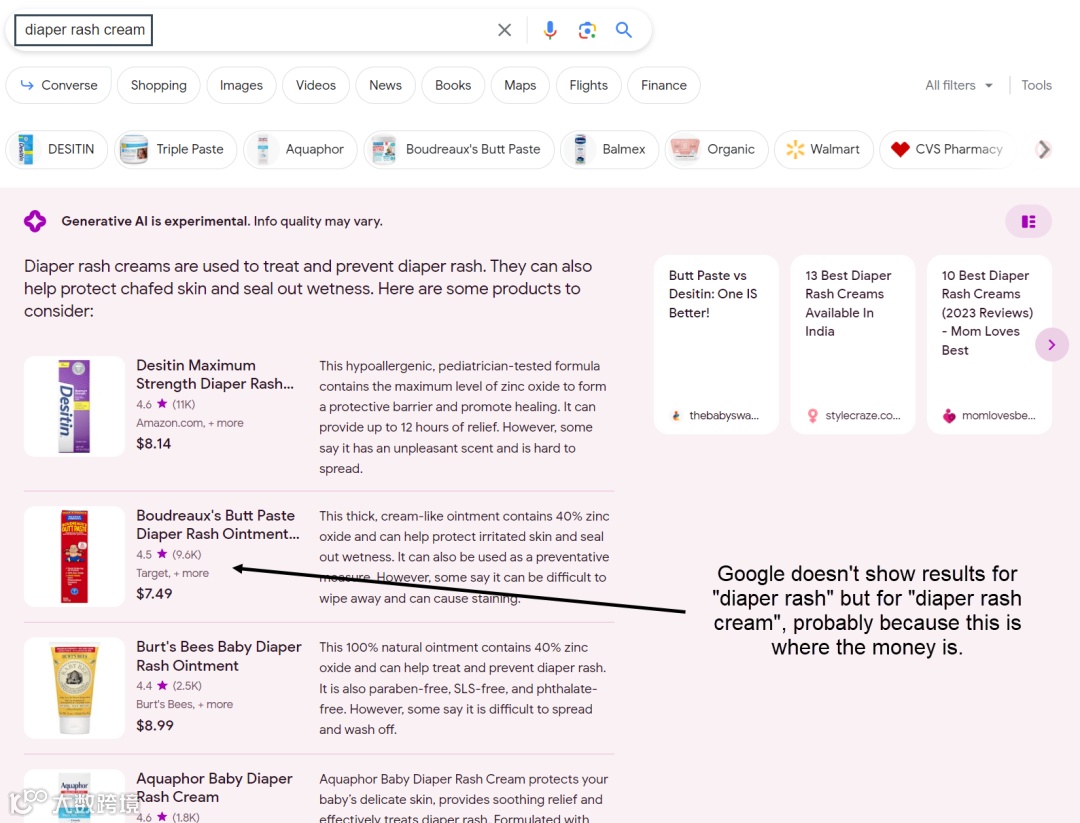
Task: Open the Converse tab
Action: point(59,85)
